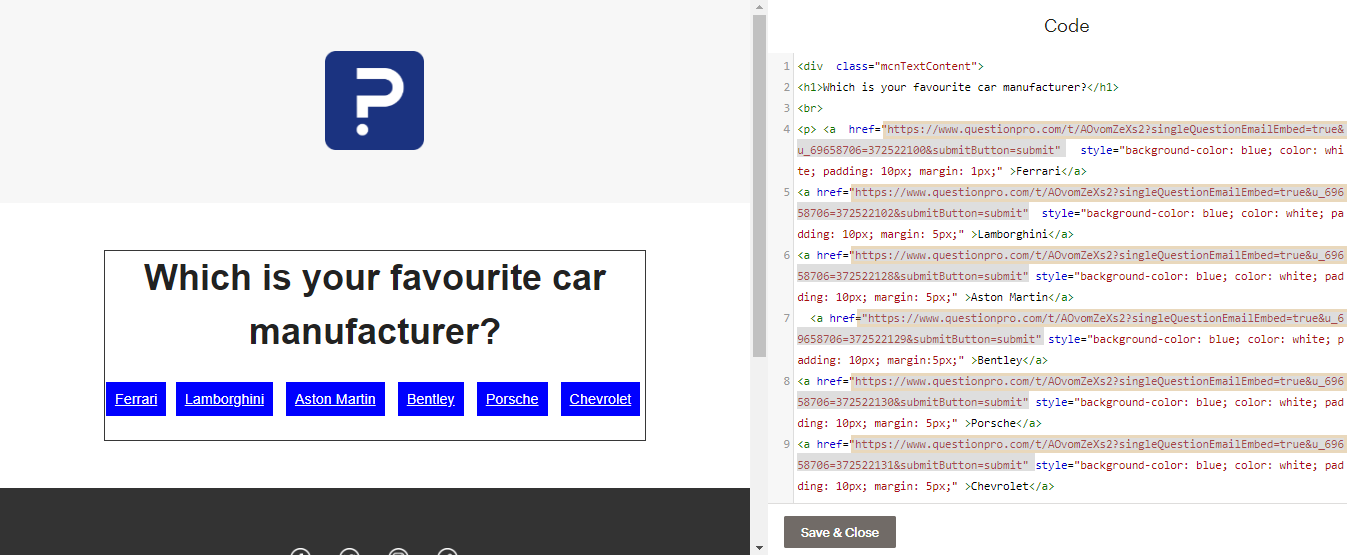Click the h1 tag line in code editor

pos(957,87)
